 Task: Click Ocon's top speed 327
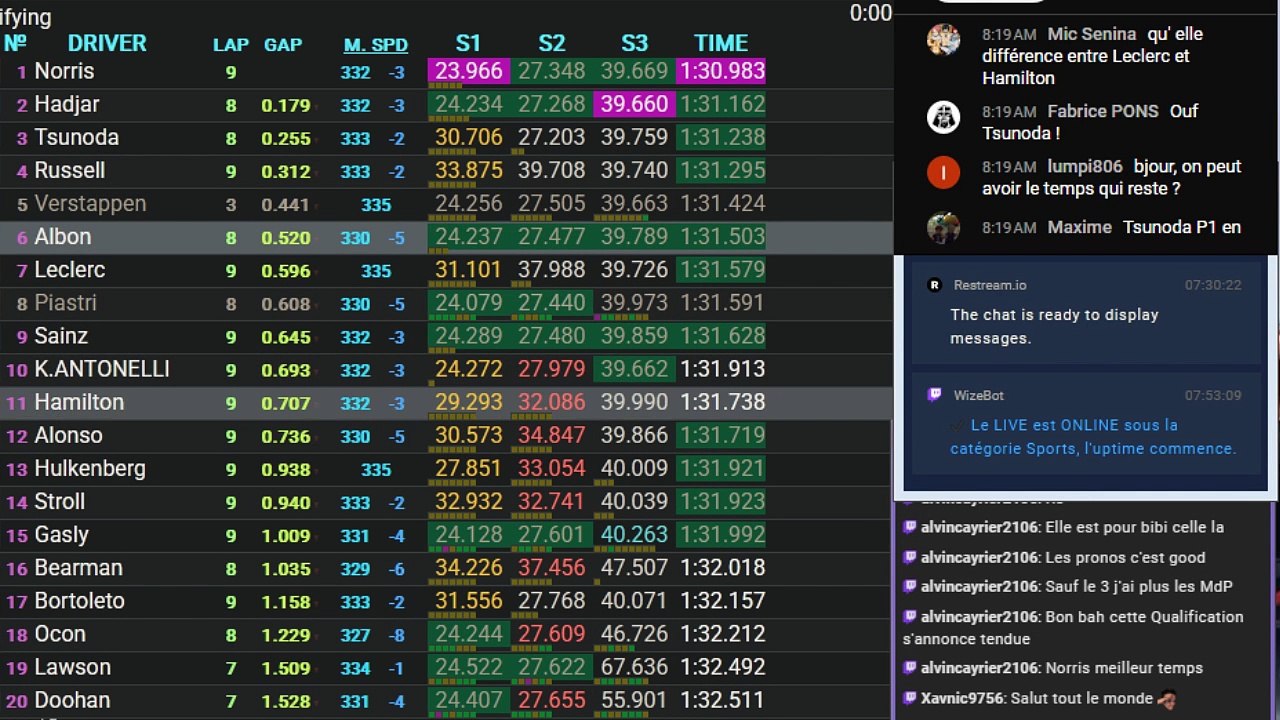coord(355,634)
